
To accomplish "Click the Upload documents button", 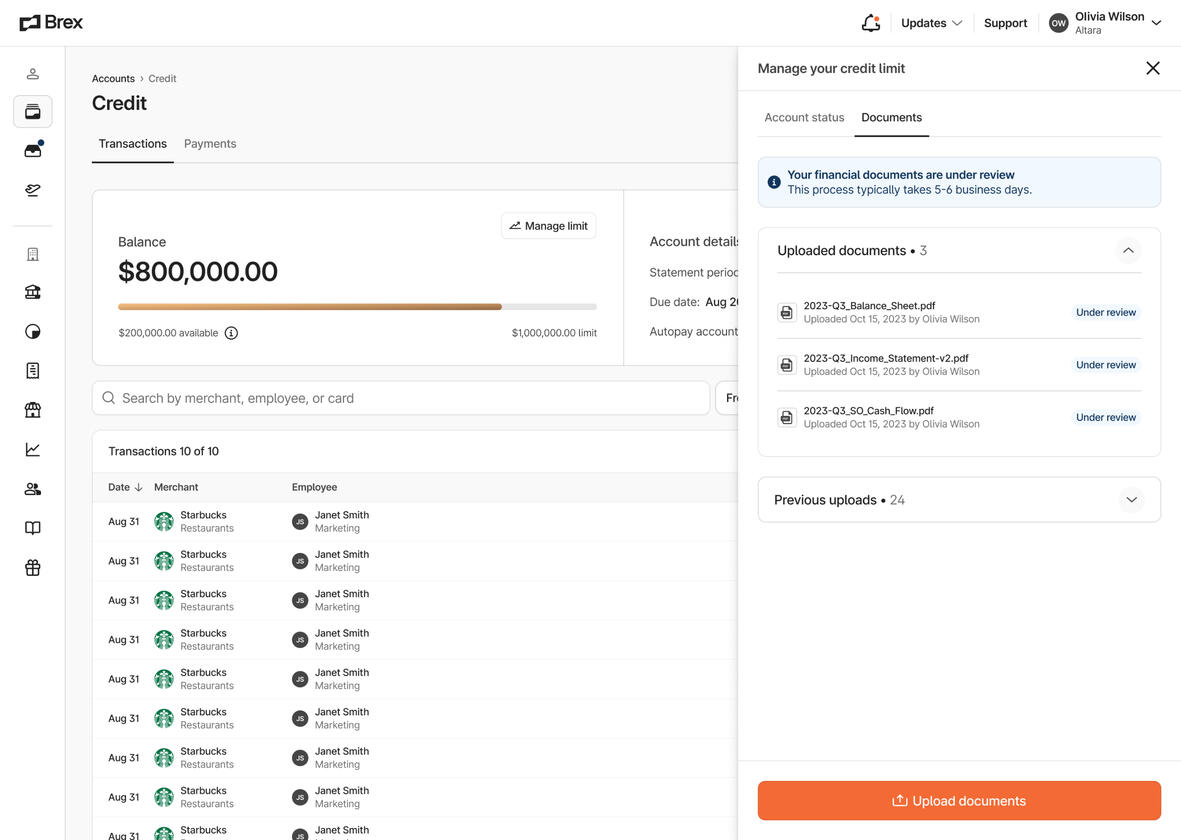I will tap(959, 801).
